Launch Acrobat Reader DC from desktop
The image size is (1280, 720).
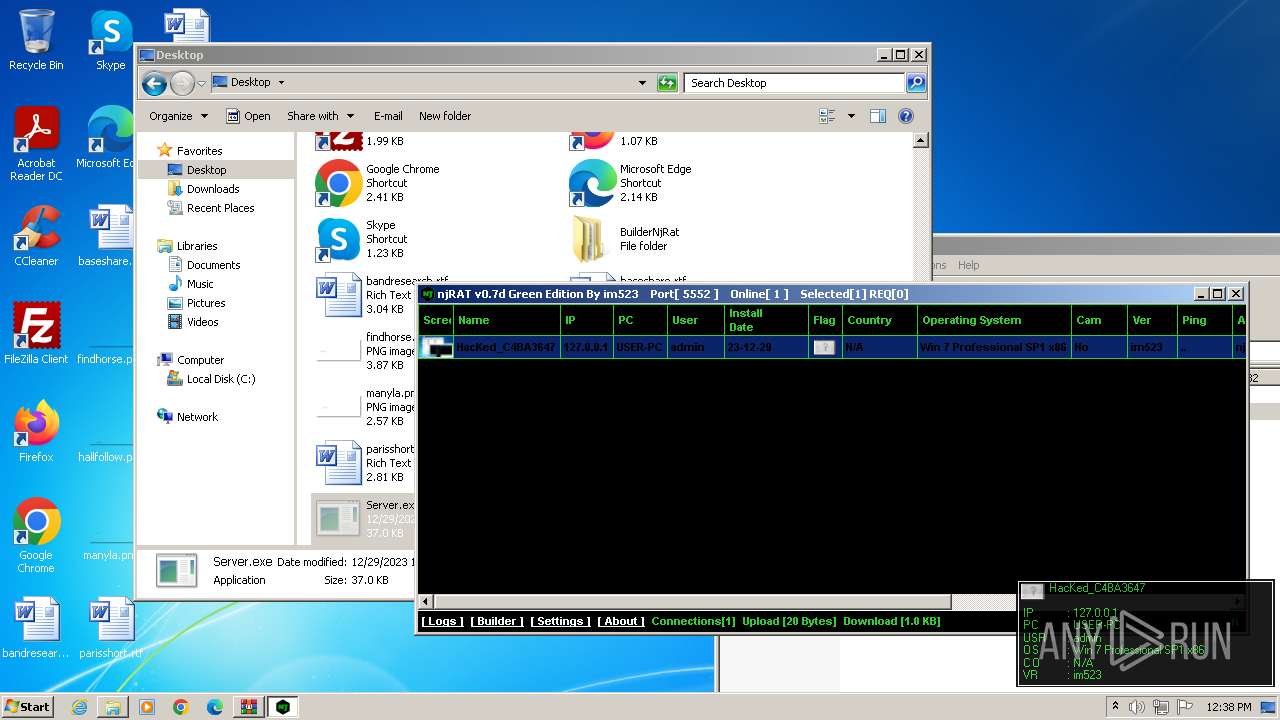[x=36, y=144]
